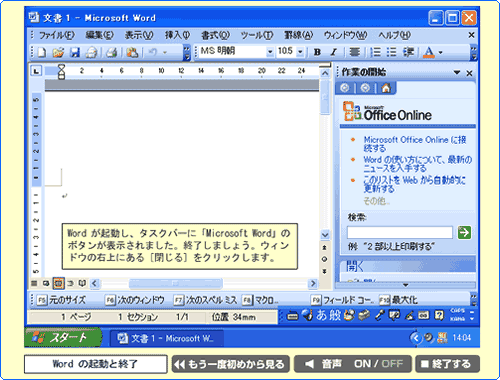
Task: Click the Paste clipboard icon
Action: click(x=132, y=52)
